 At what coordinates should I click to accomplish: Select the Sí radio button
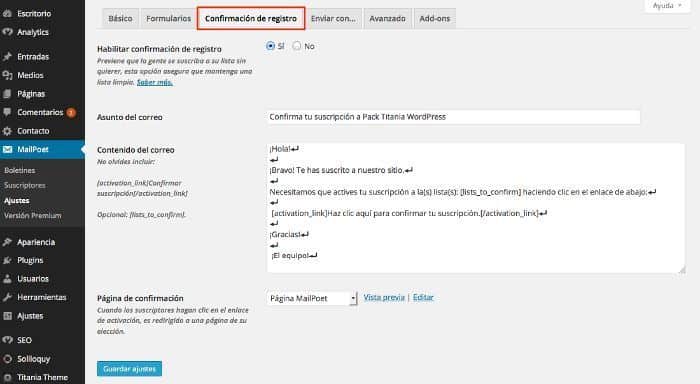pos(270,46)
